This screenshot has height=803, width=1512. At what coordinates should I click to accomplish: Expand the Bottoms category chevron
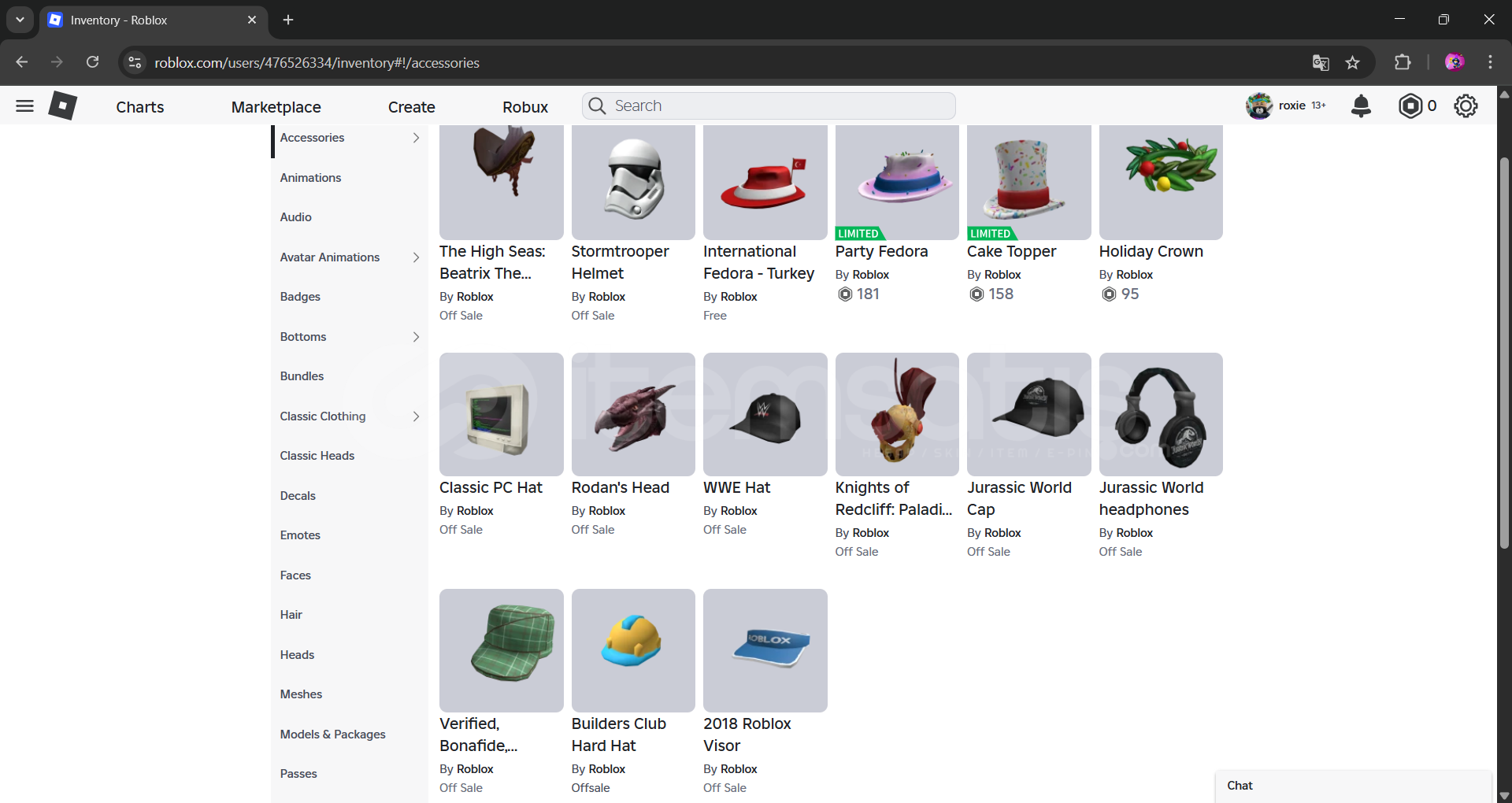tap(416, 337)
